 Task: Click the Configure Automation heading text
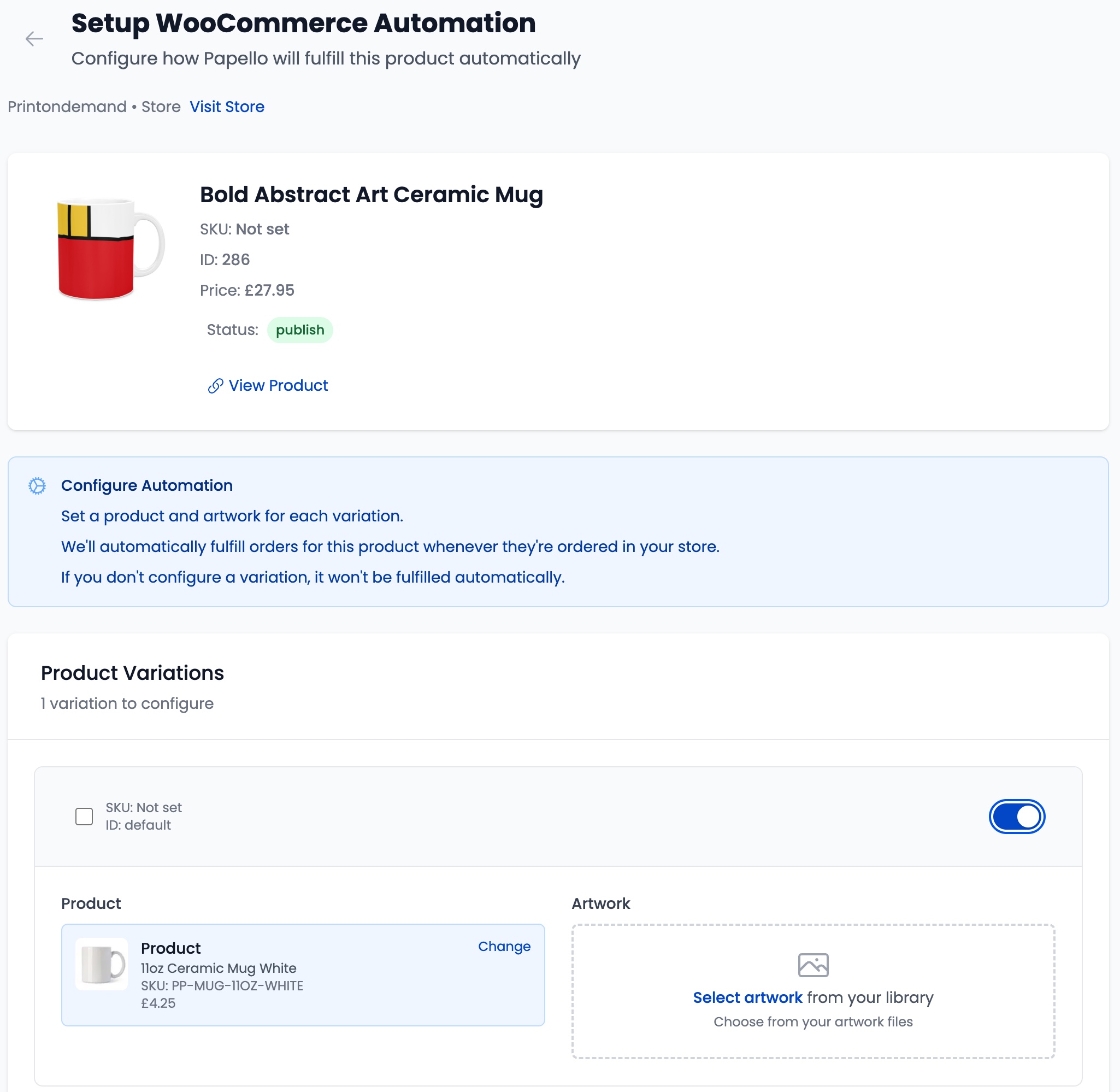(147, 485)
